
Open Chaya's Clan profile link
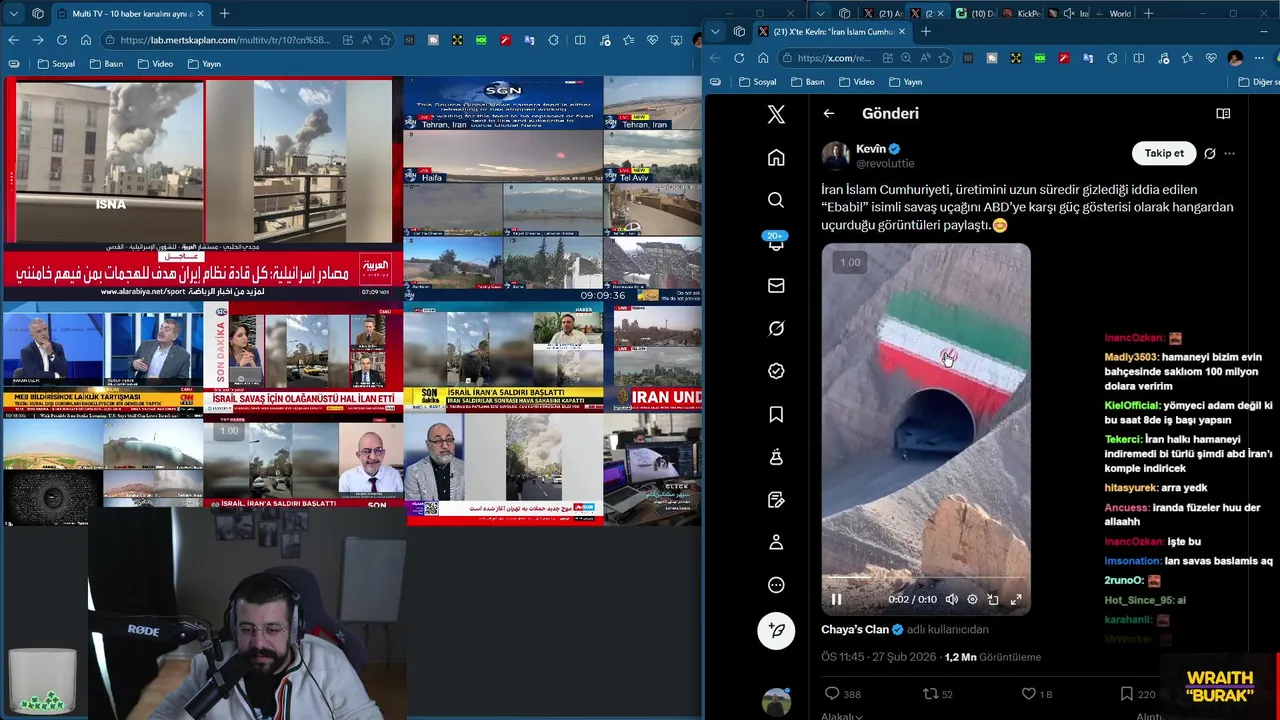click(x=855, y=630)
